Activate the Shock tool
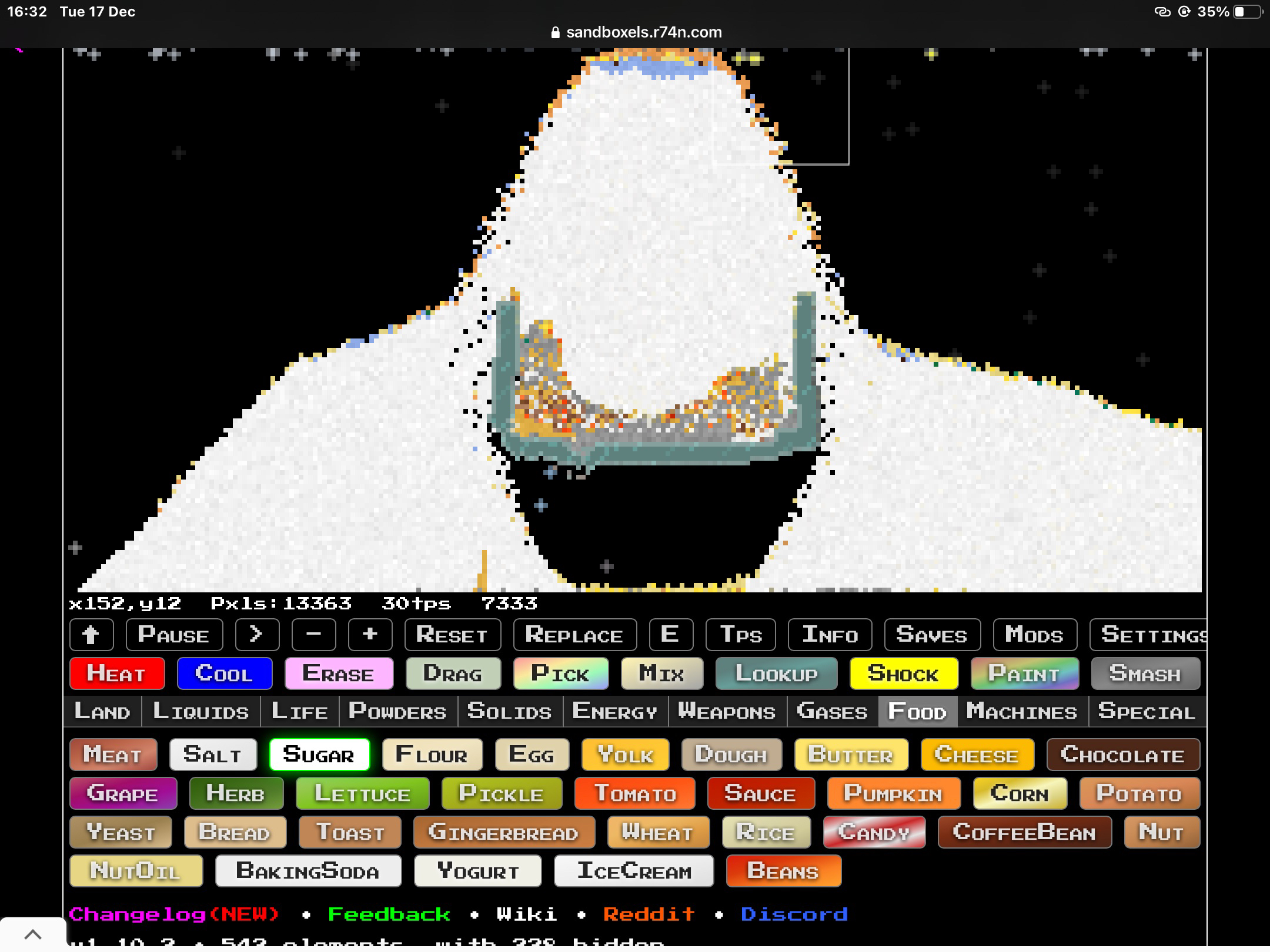1270x952 pixels. tap(903, 673)
